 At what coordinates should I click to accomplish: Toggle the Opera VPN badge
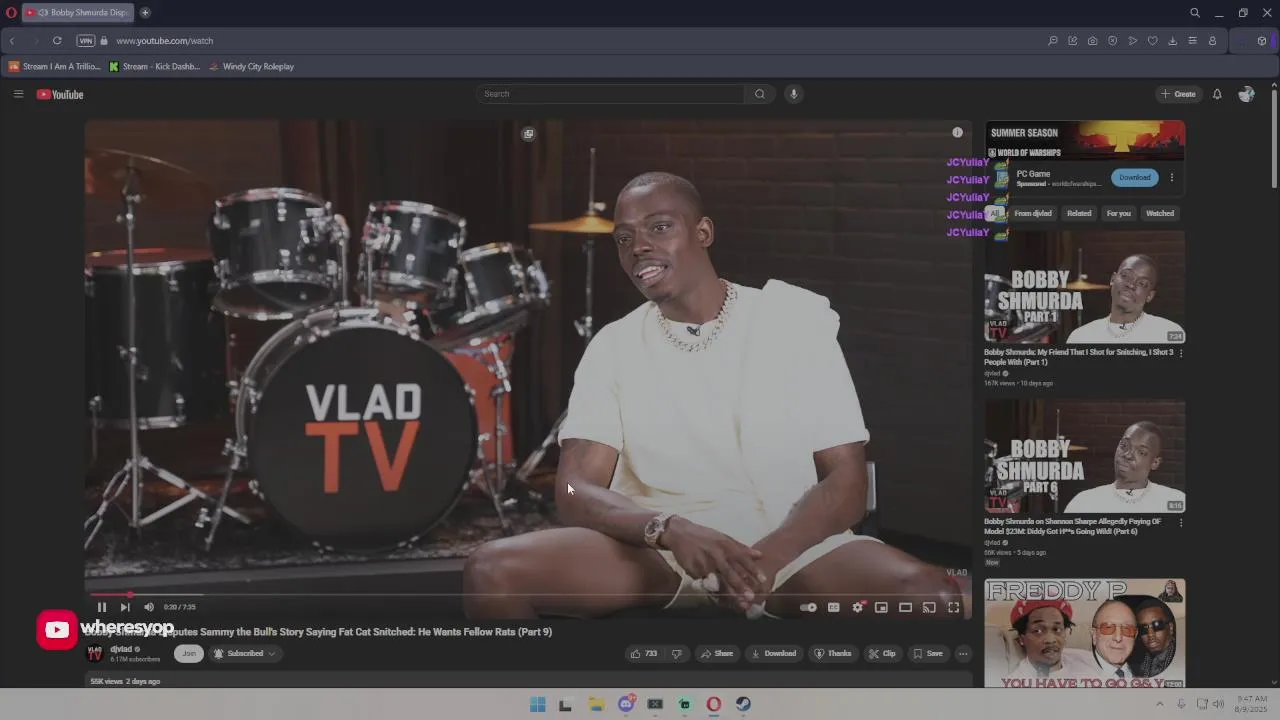[x=86, y=41]
